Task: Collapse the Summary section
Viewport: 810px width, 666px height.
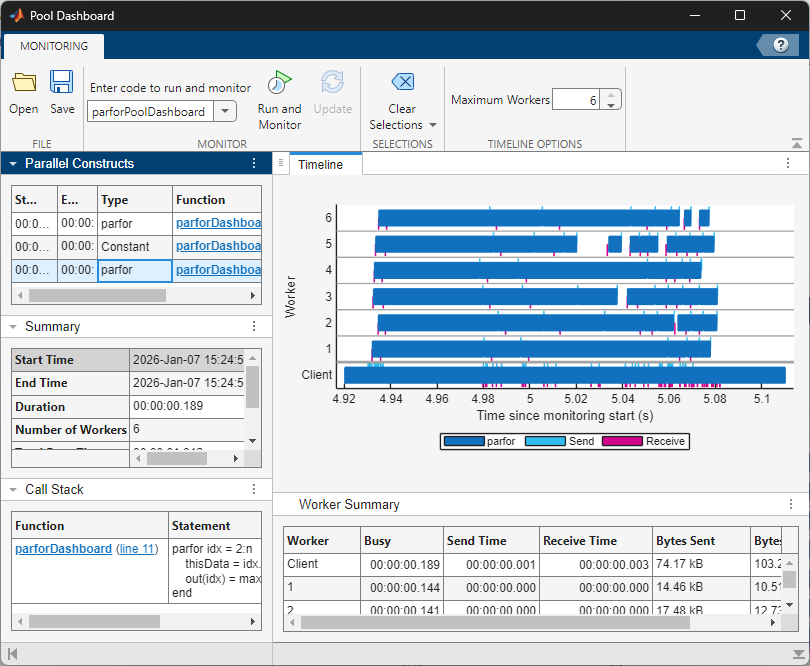Action: pos(13,327)
